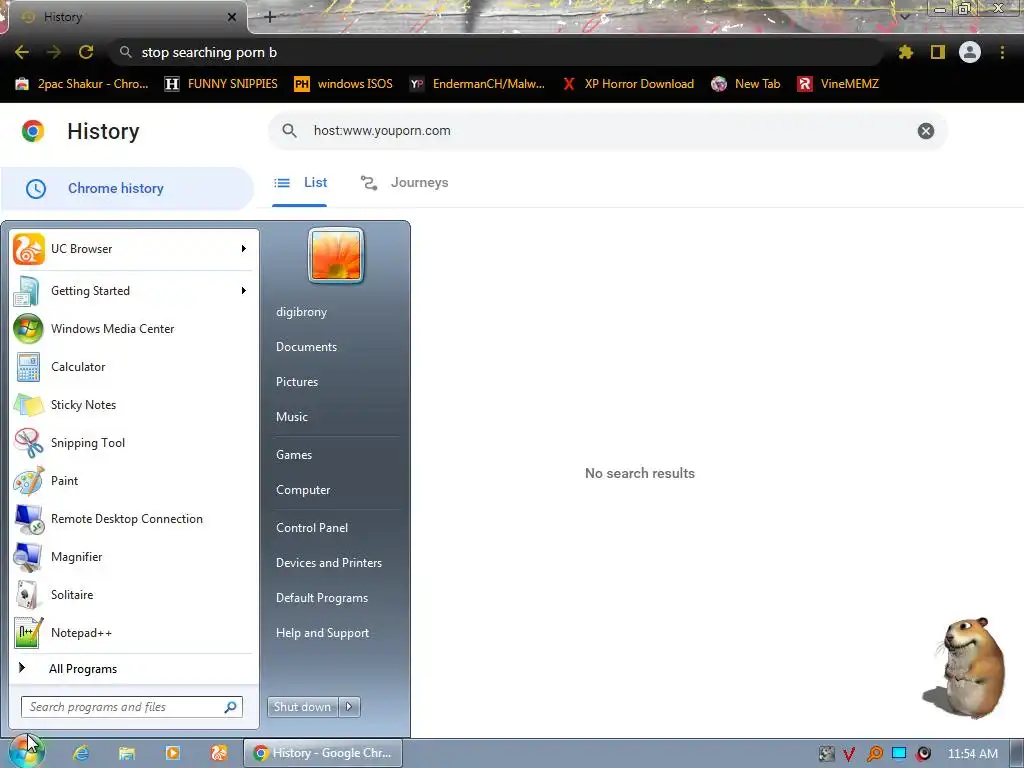Switch to the Journeys tab
This screenshot has width=1024, height=768.
pos(405,183)
